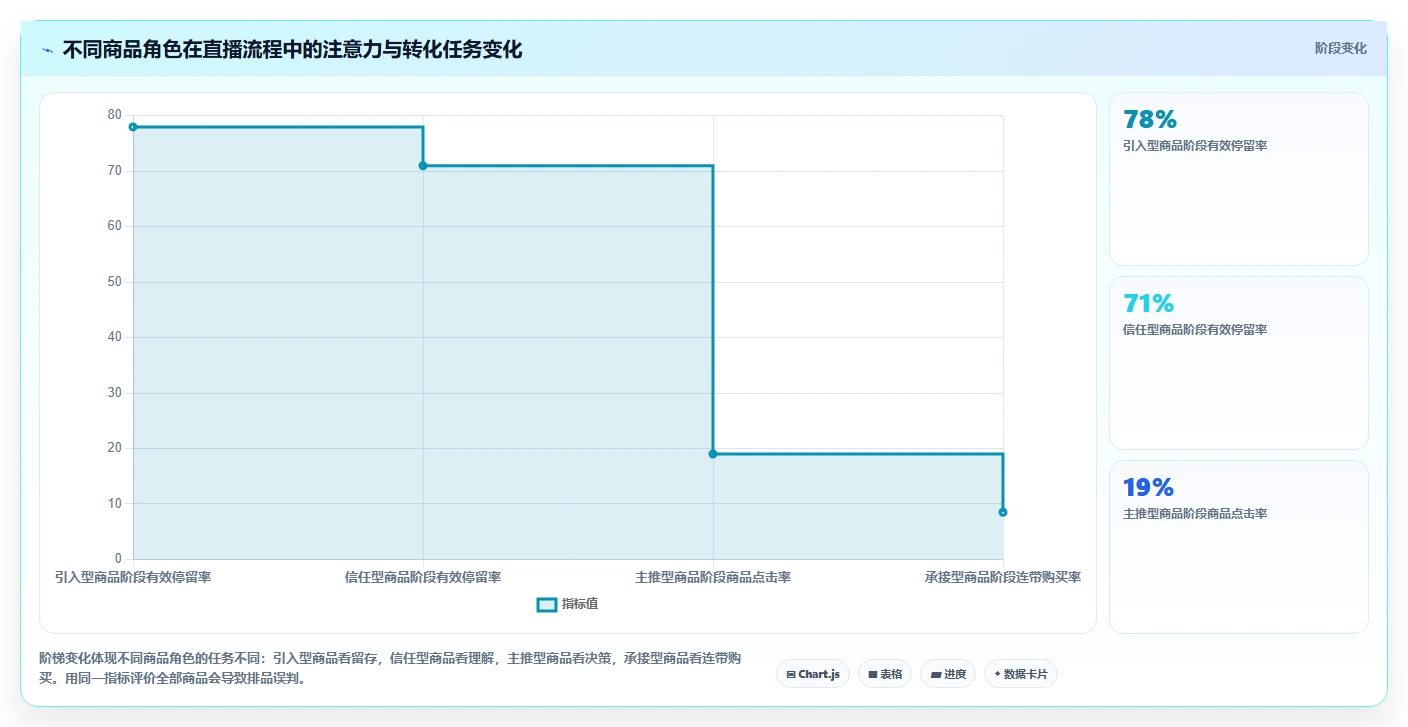Image resolution: width=1408 pixels, height=727 pixels.
Task: Click the lightning icon beside the chart title
Action: [x=47, y=50]
